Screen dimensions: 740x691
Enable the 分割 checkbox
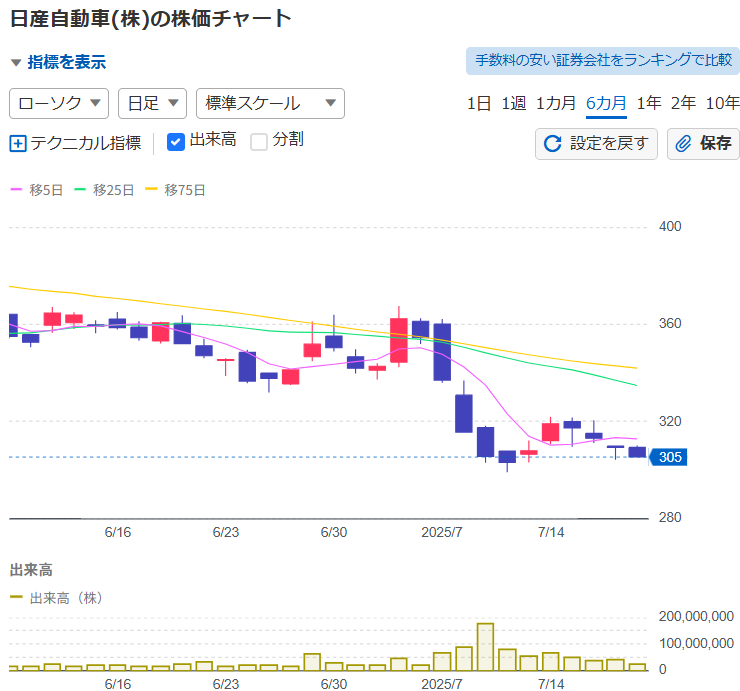click(x=259, y=142)
